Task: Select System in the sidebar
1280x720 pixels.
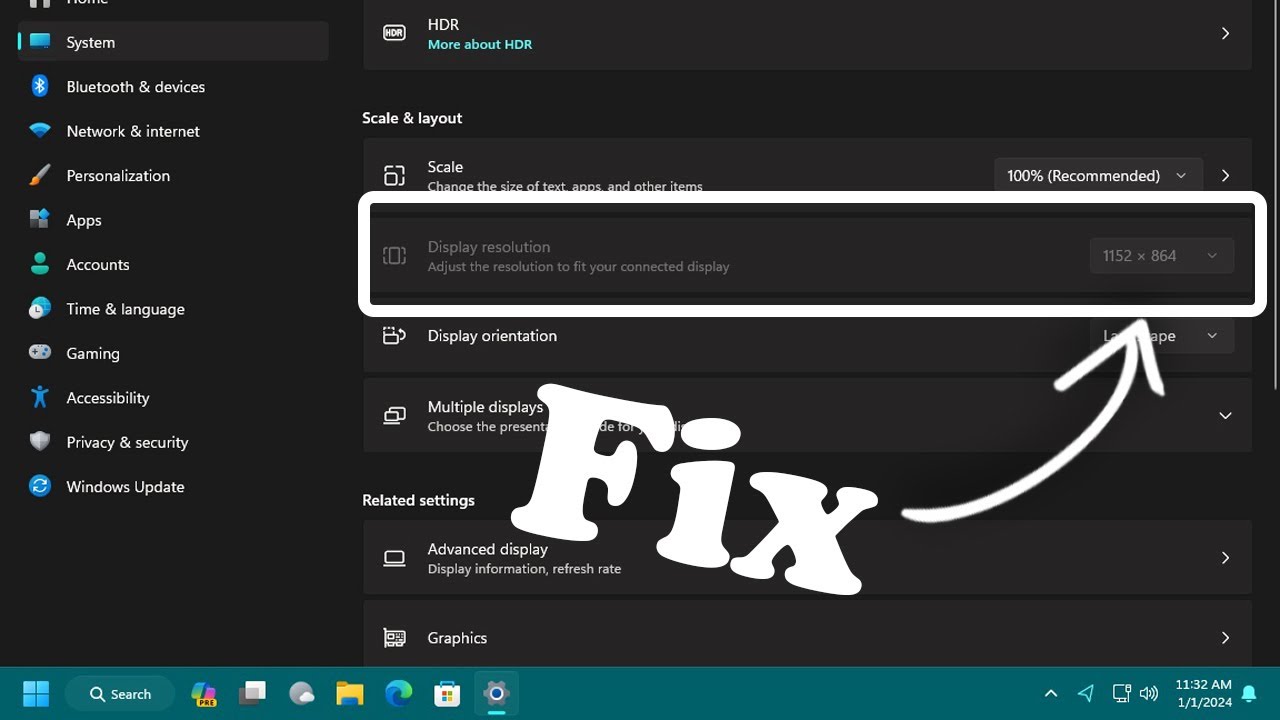Action: point(173,42)
